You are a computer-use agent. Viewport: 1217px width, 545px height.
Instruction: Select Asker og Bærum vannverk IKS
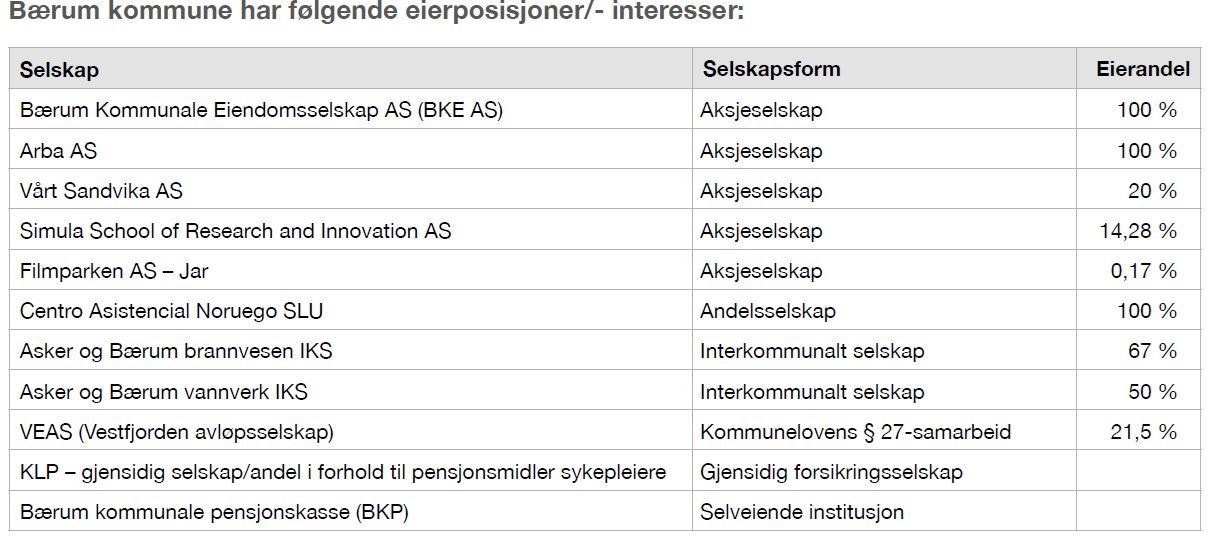tap(170, 392)
